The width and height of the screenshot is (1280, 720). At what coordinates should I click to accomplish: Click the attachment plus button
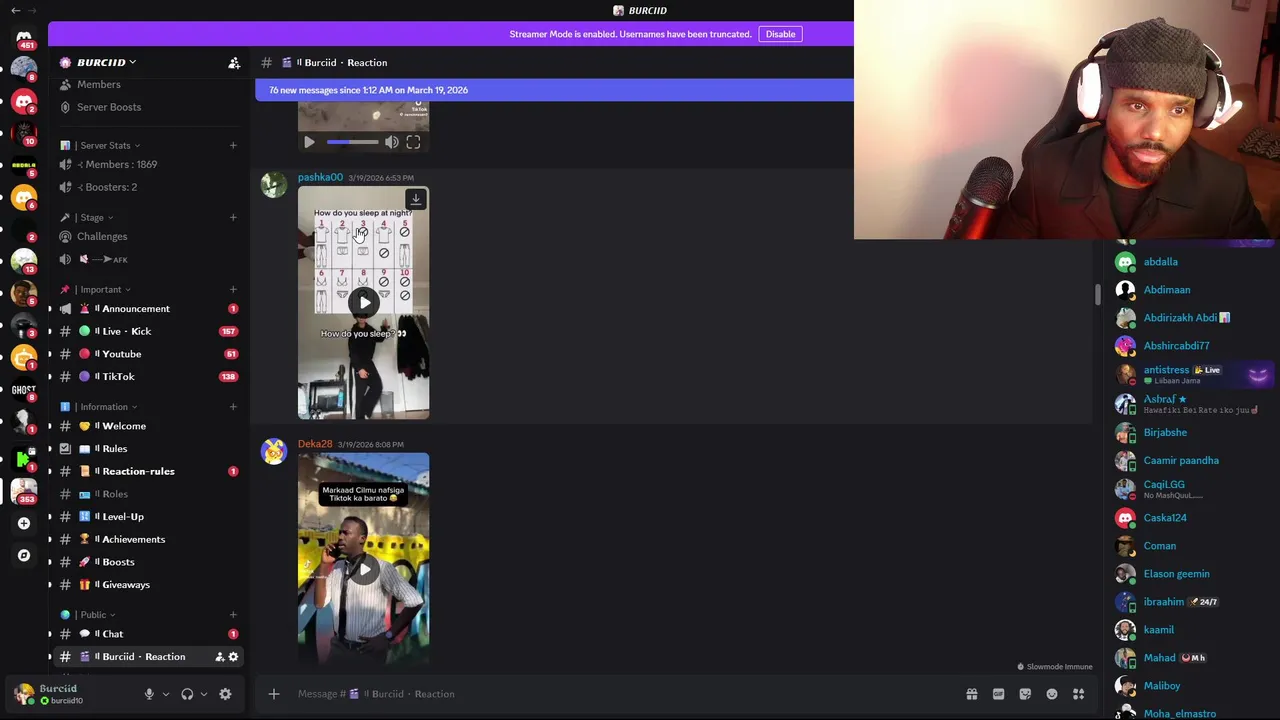[273, 694]
